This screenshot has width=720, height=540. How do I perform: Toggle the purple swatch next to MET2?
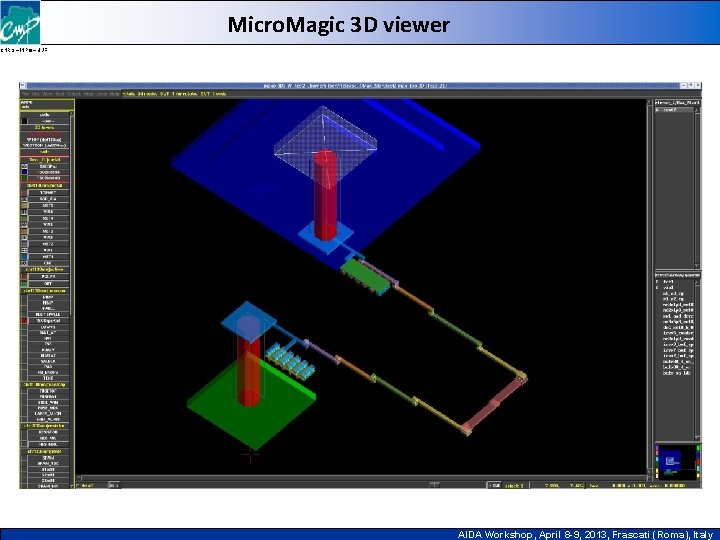pos(24,244)
